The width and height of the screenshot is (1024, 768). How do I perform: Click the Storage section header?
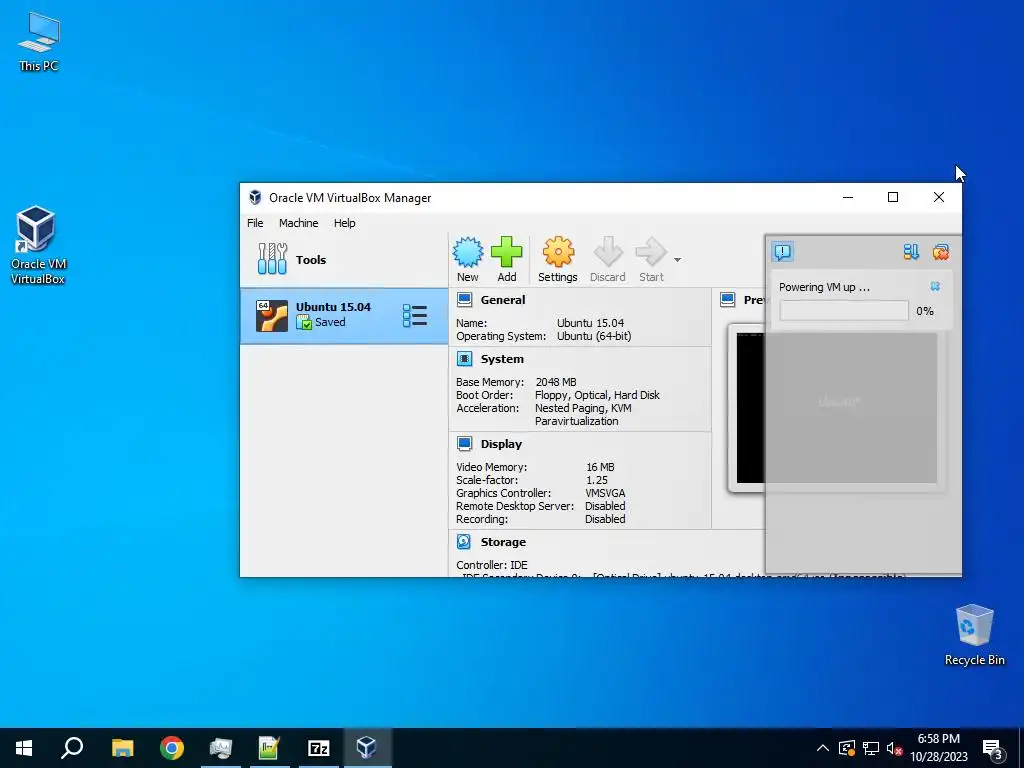(503, 541)
